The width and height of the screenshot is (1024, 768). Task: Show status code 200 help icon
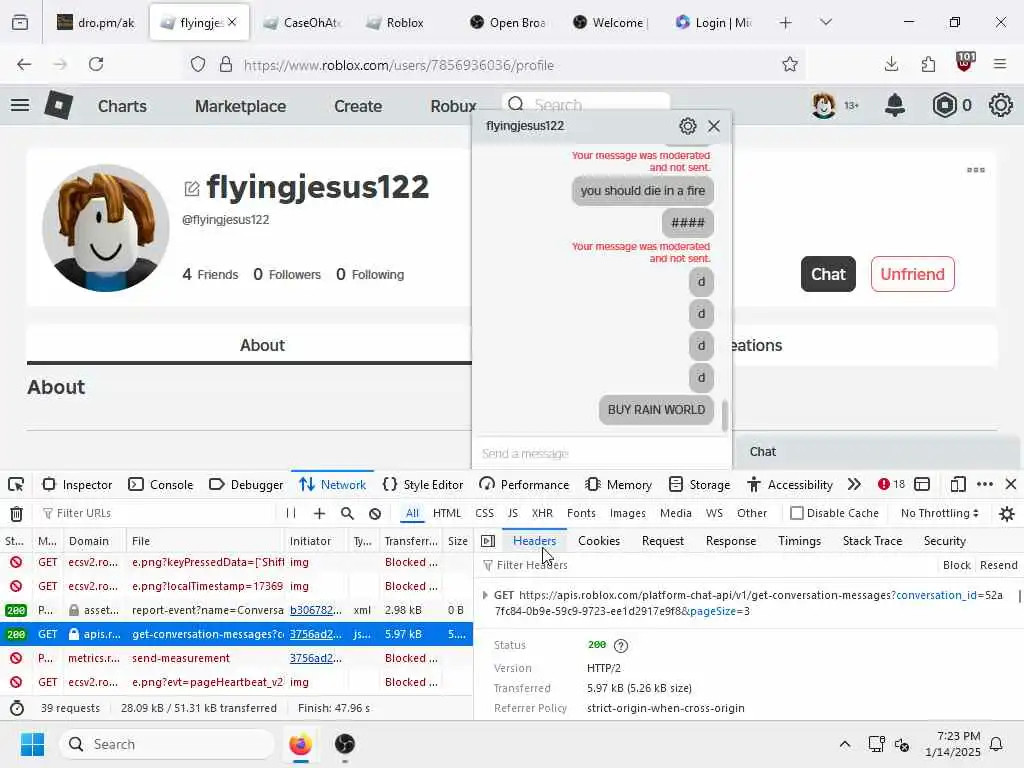click(620, 645)
